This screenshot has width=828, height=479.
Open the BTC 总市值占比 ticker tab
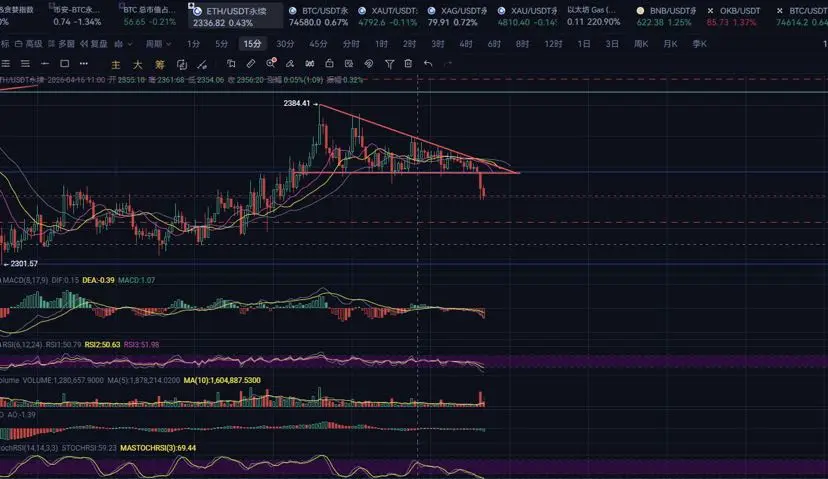149,16
